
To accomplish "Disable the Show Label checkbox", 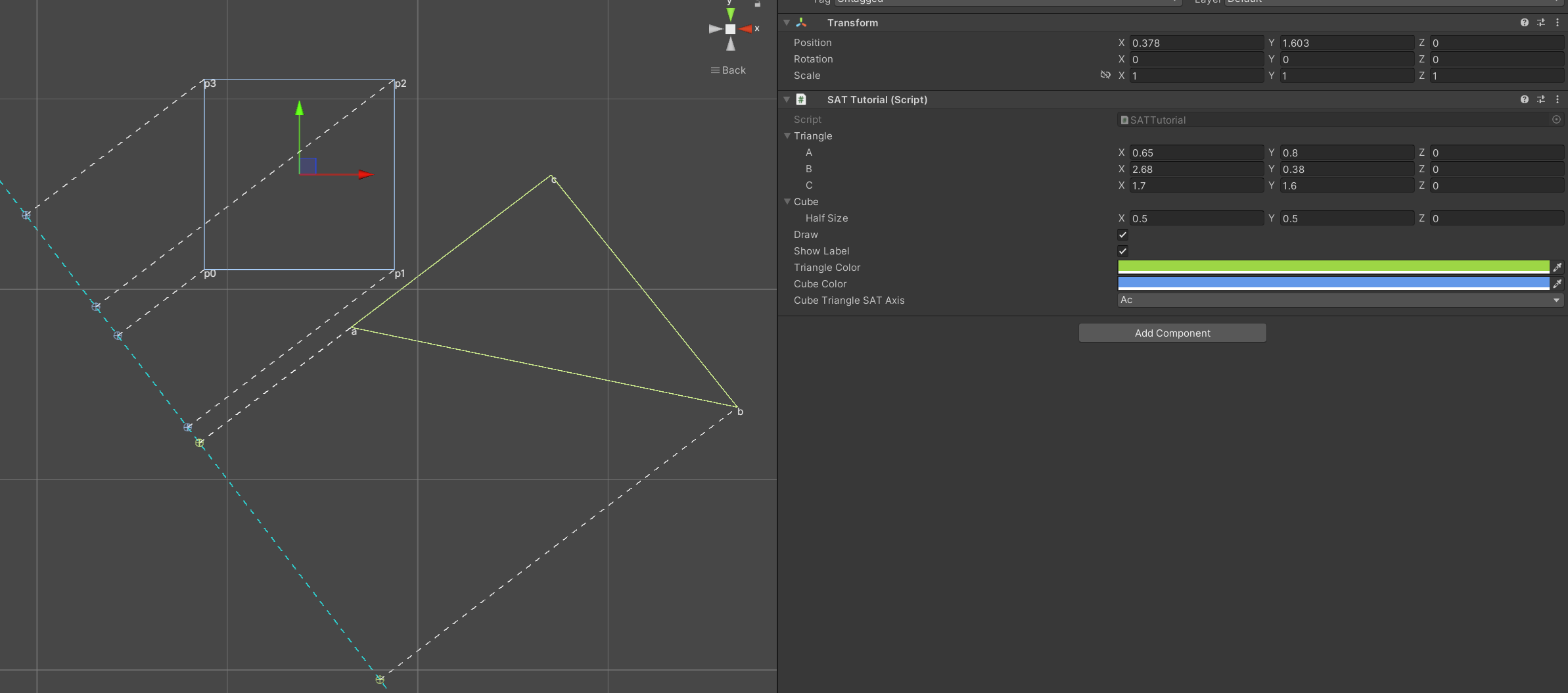I will tap(1122, 251).
